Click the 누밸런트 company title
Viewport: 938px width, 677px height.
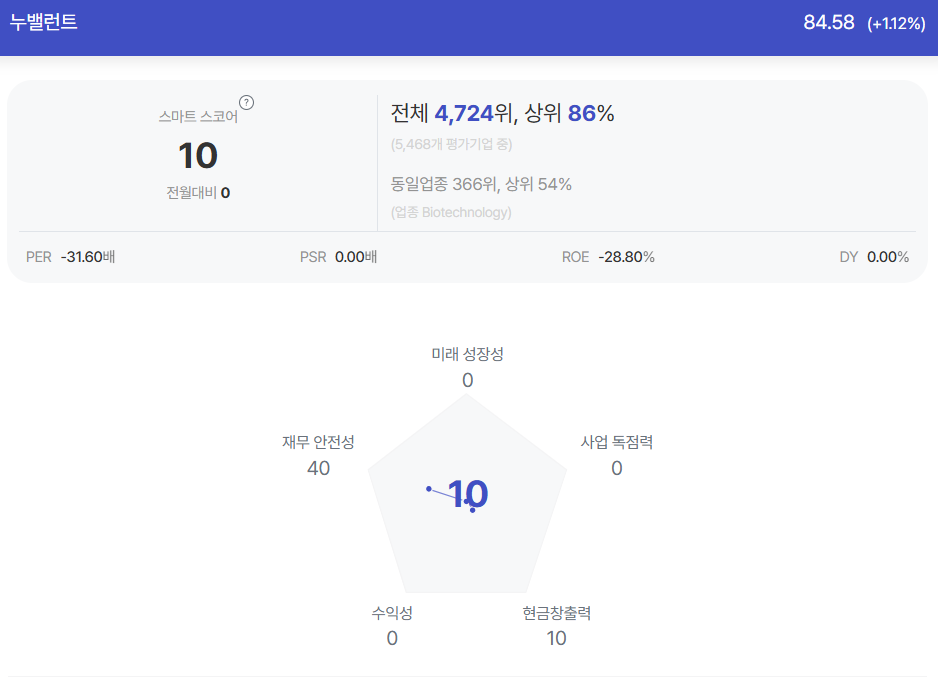coord(44,22)
